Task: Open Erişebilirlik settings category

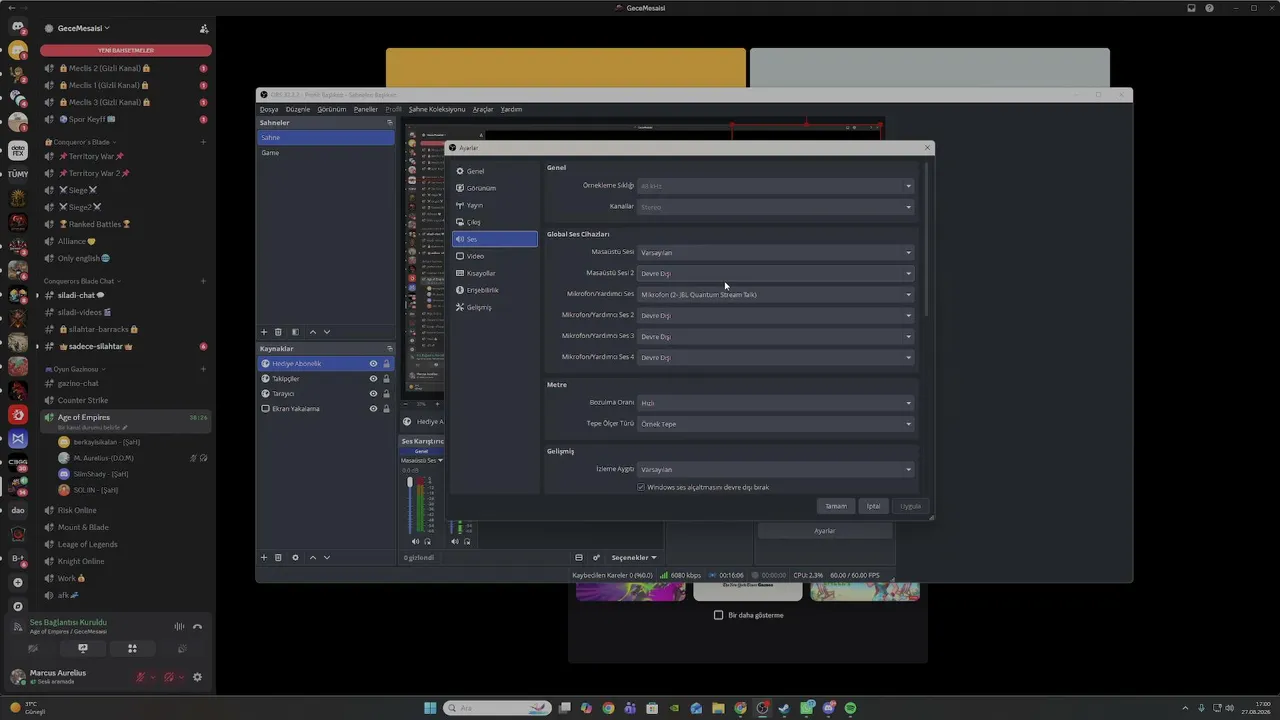Action: pos(494,290)
